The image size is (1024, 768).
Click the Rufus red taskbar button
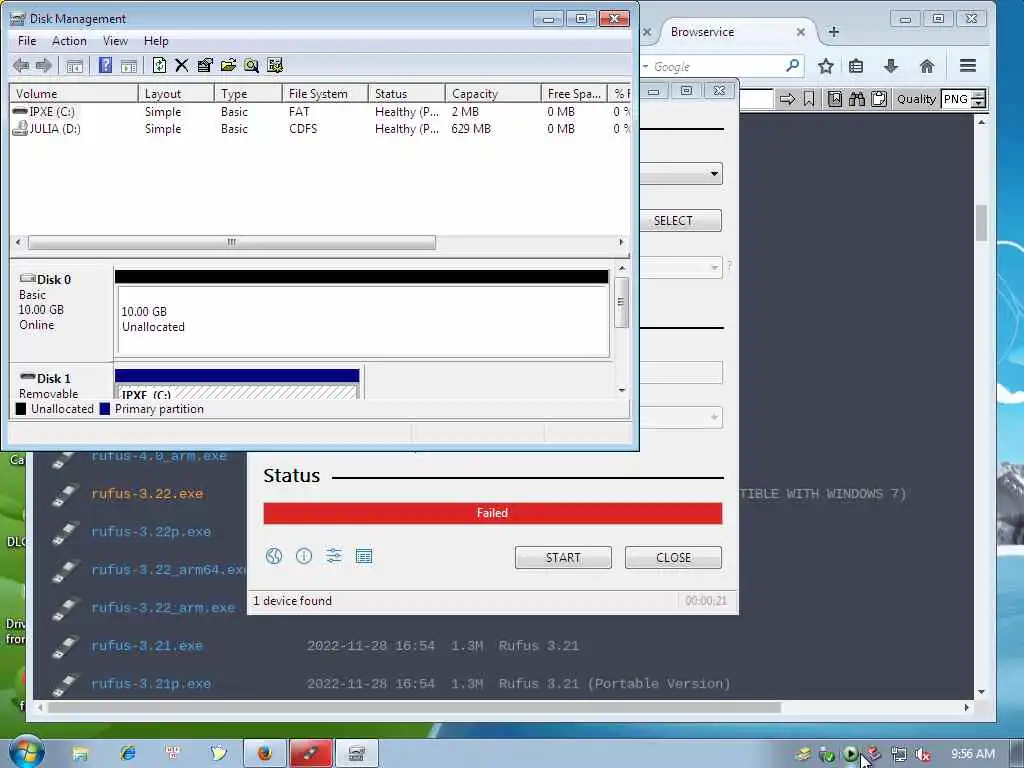[311, 754]
